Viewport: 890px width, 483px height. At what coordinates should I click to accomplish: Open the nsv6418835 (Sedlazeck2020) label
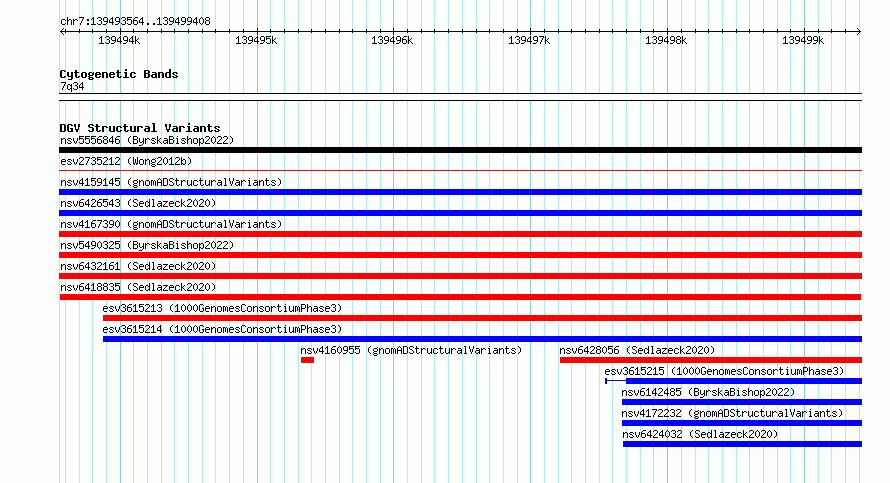click(138, 287)
